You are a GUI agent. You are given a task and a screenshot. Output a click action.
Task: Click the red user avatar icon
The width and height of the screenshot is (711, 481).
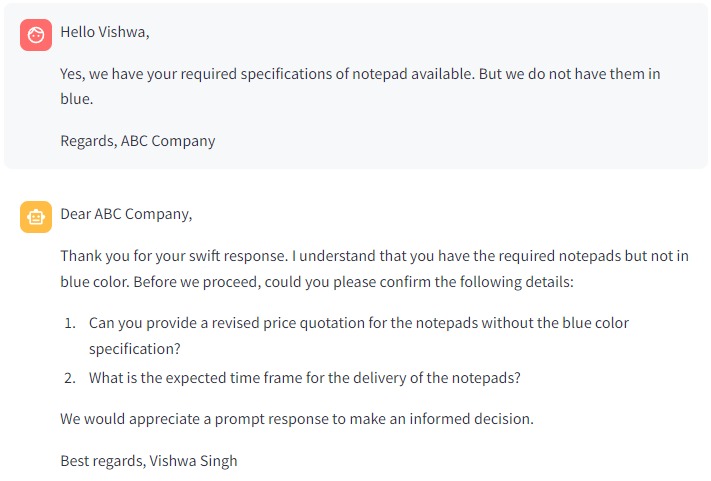click(x=36, y=35)
